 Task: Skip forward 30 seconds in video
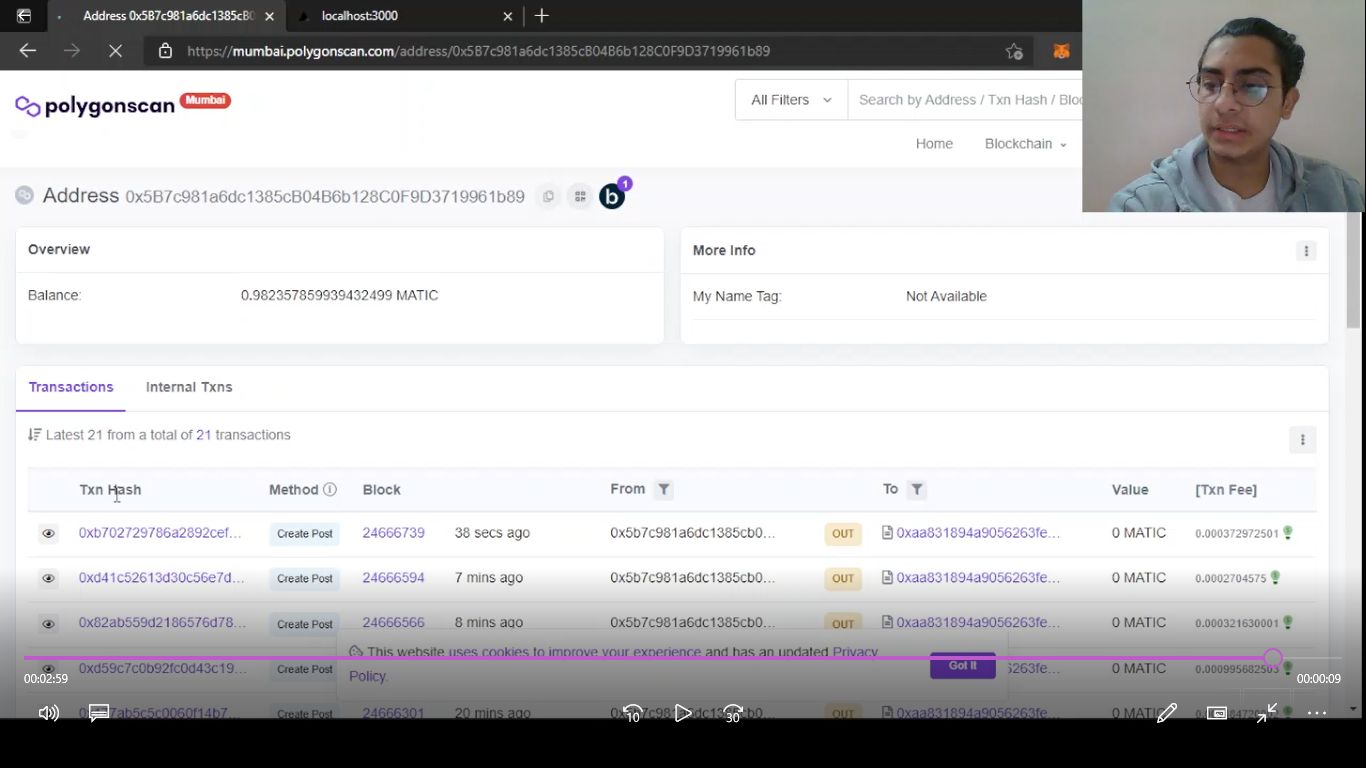[733, 713]
